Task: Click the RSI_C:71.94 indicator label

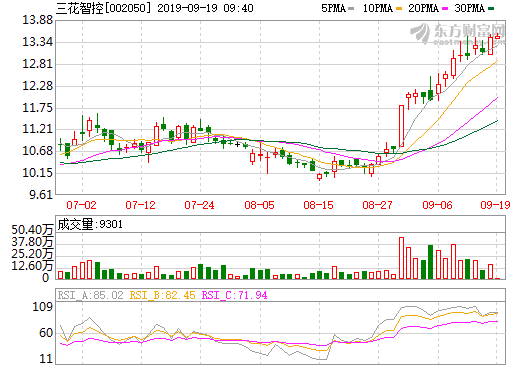Action: coord(235,295)
